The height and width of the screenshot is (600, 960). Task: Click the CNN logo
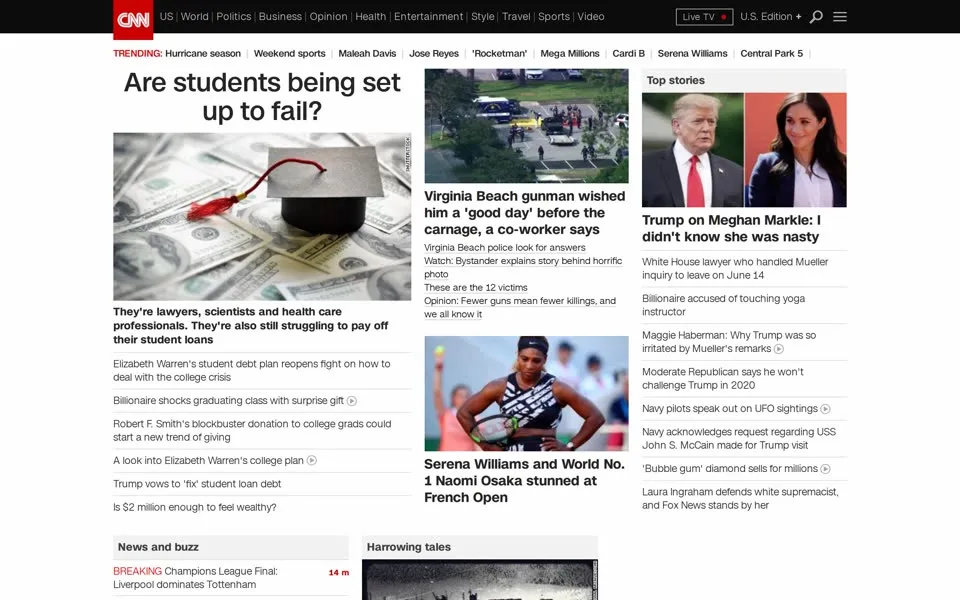(133, 20)
